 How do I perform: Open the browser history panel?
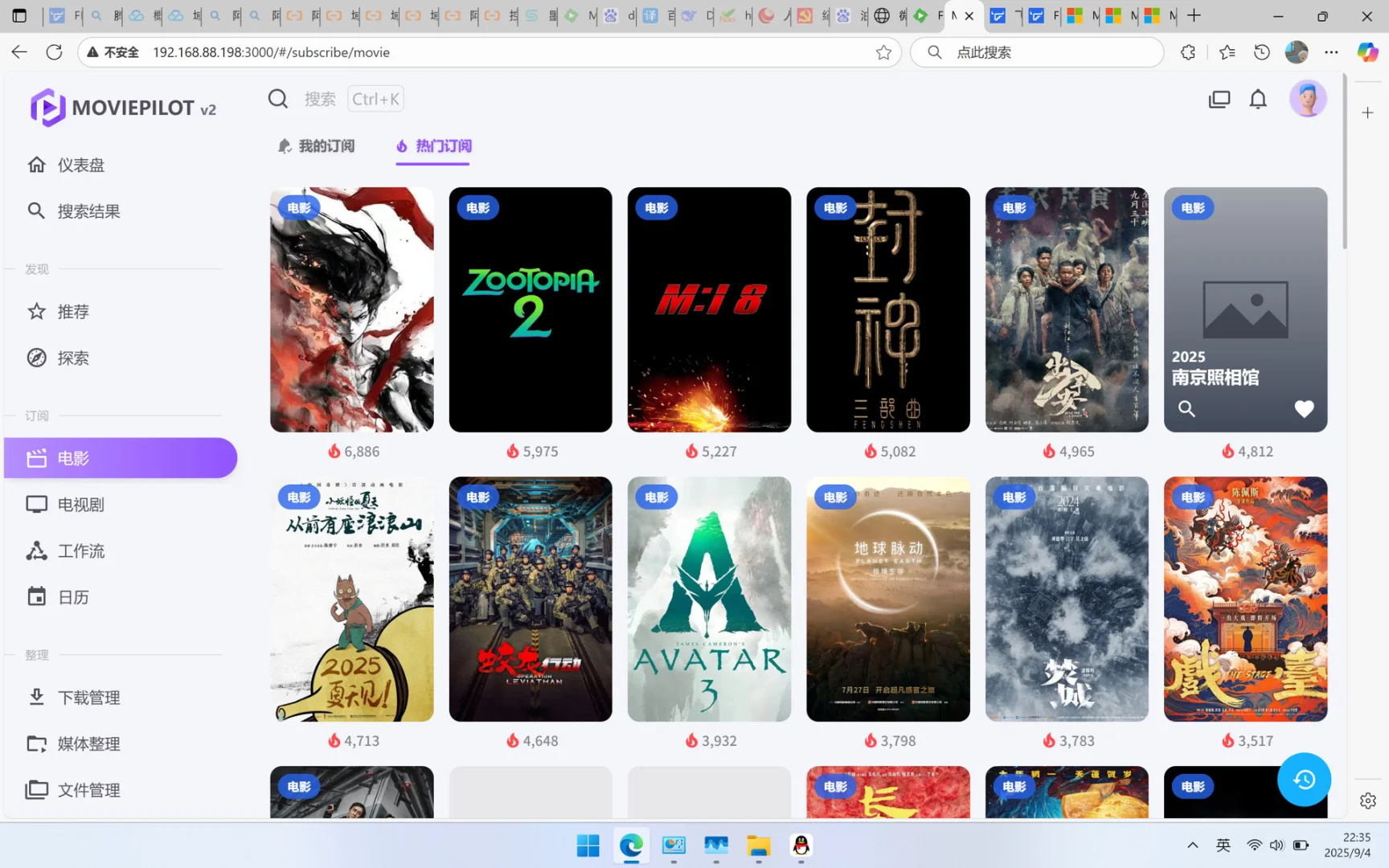tap(1262, 52)
